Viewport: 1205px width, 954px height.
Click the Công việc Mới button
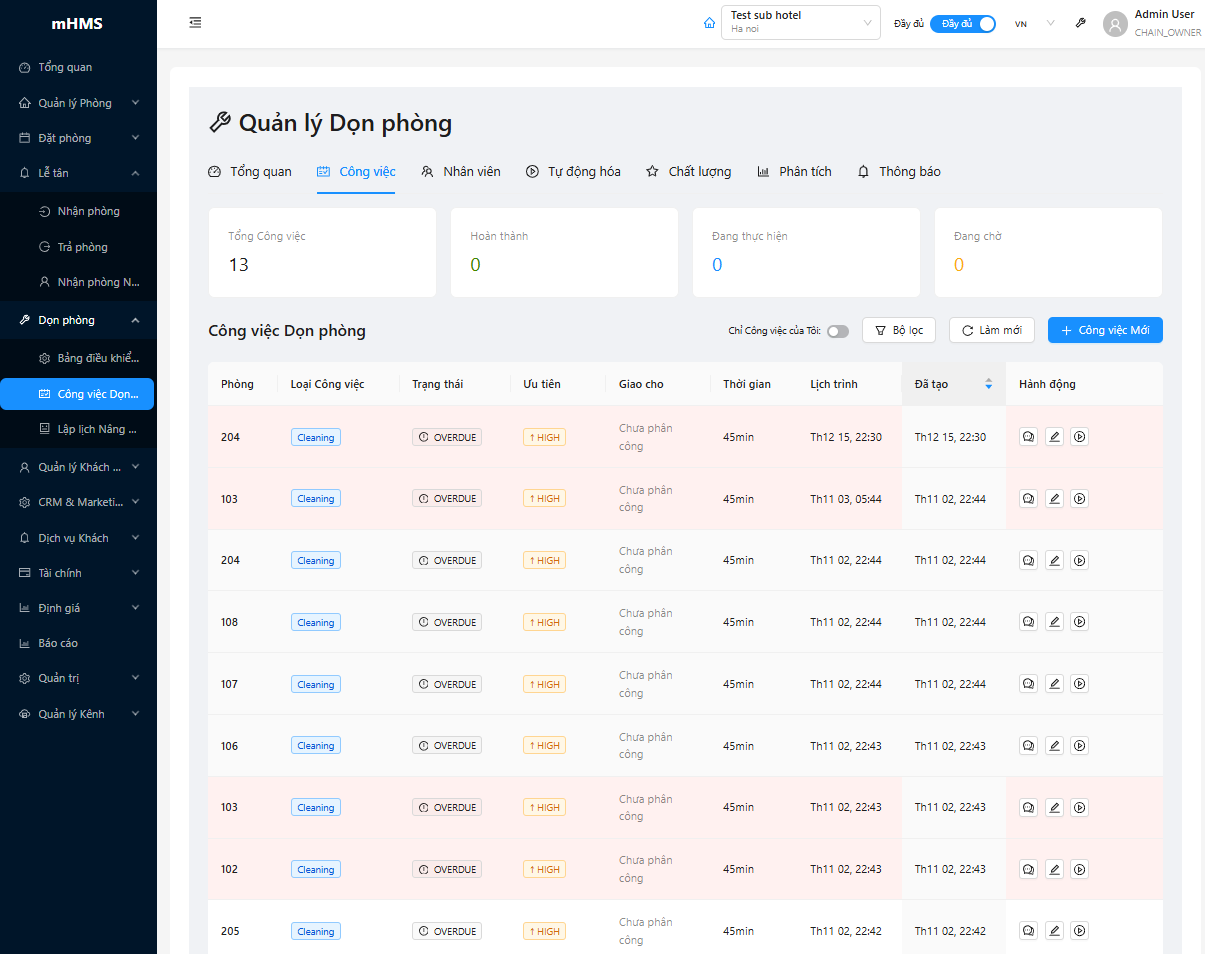[1105, 330]
